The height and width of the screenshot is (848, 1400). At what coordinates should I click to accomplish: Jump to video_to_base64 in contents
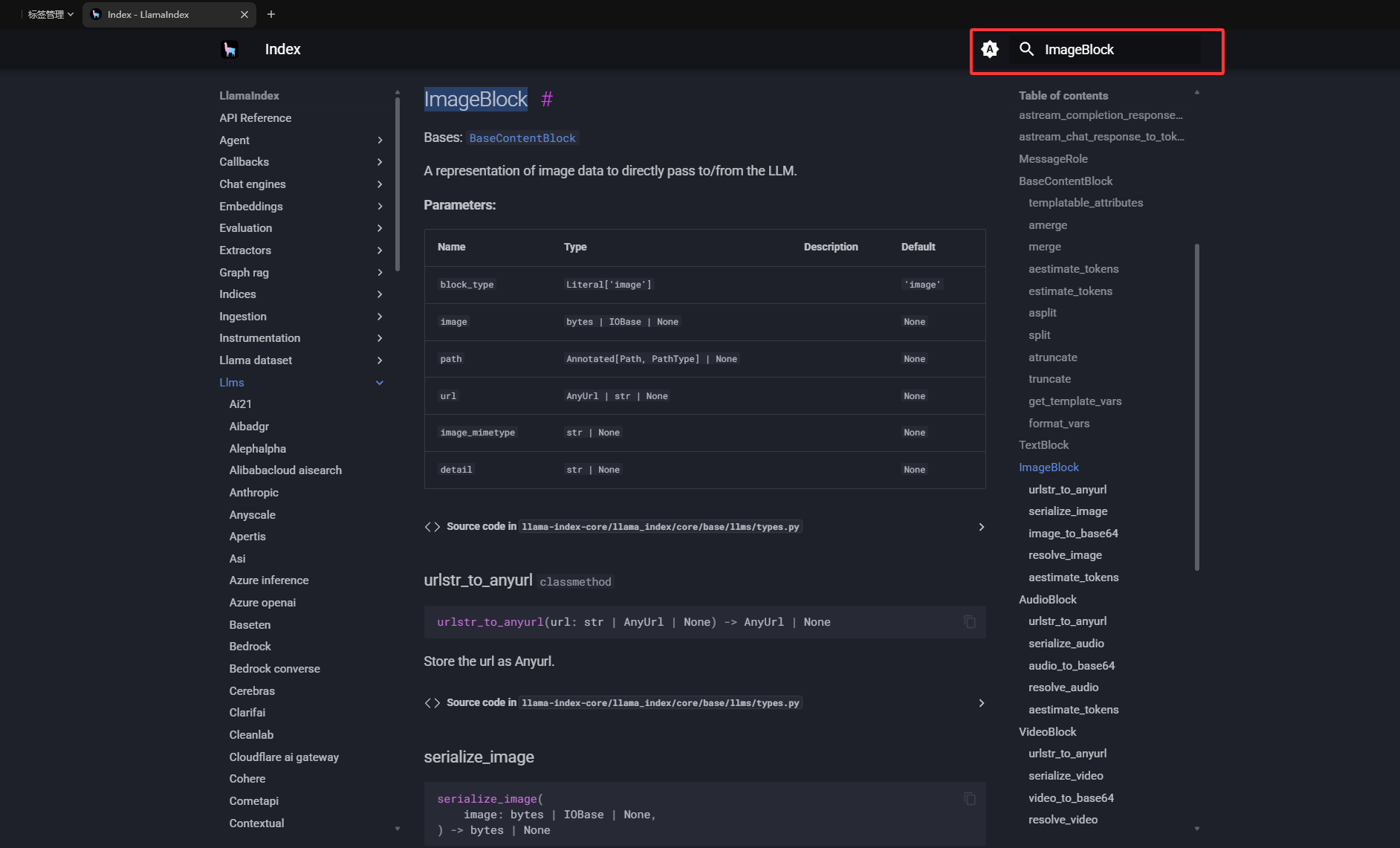(x=1071, y=798)
